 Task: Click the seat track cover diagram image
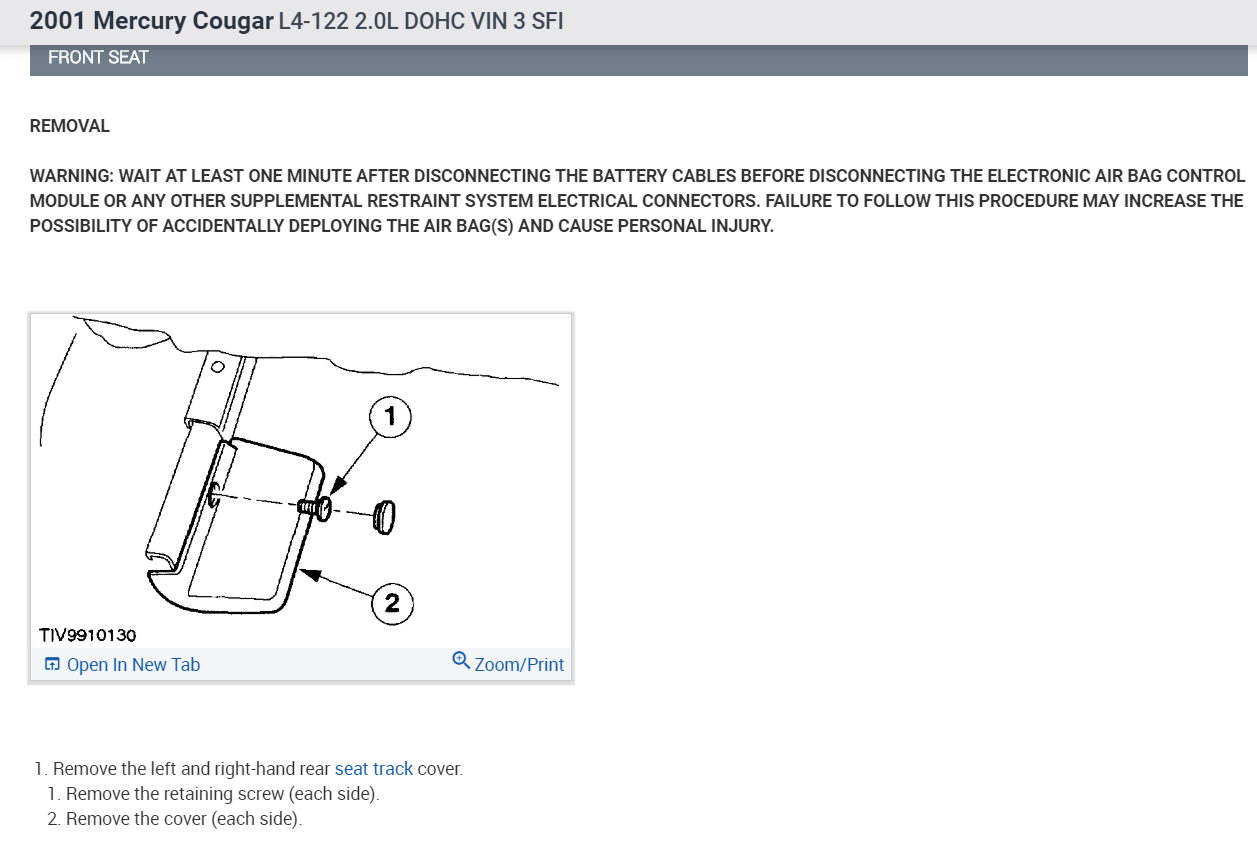pyautogui.click(x=300, y=480)
